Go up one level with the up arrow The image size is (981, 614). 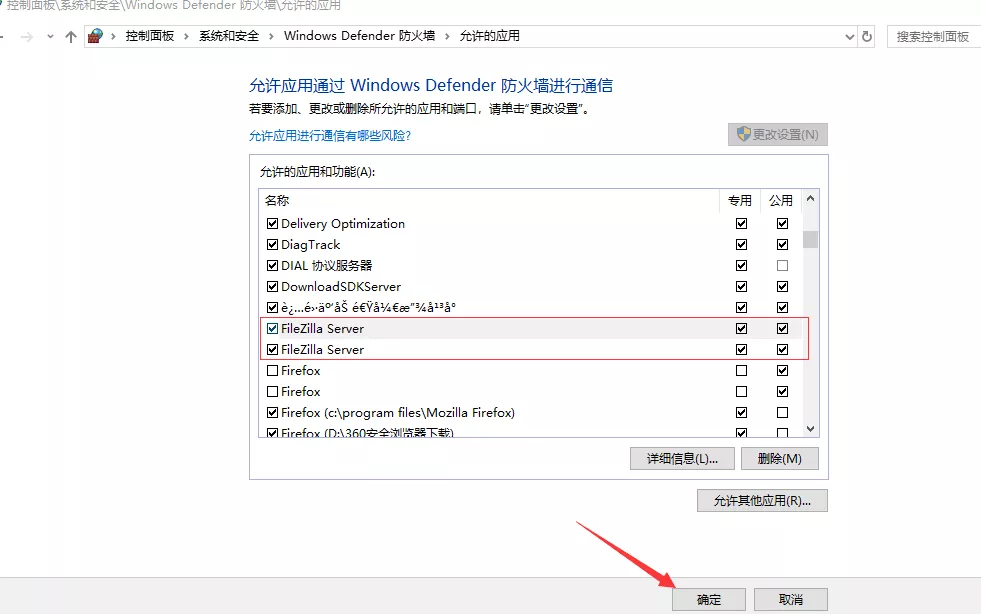[71, 37]
